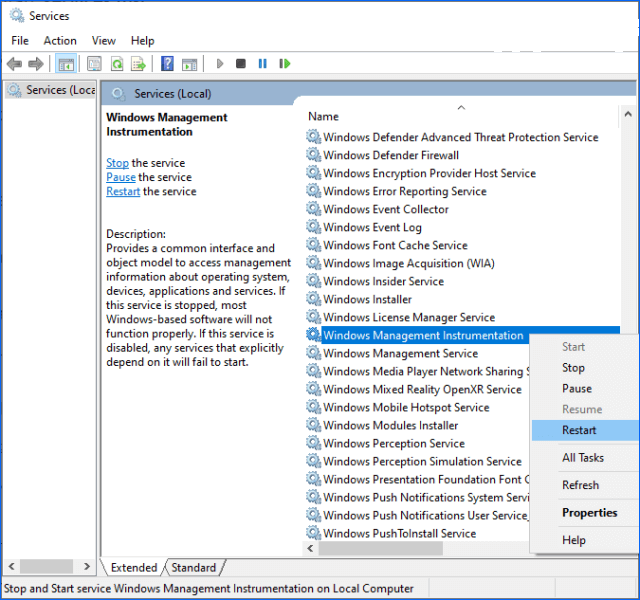Open the Properties toolbar icon

tap(94, 64)
